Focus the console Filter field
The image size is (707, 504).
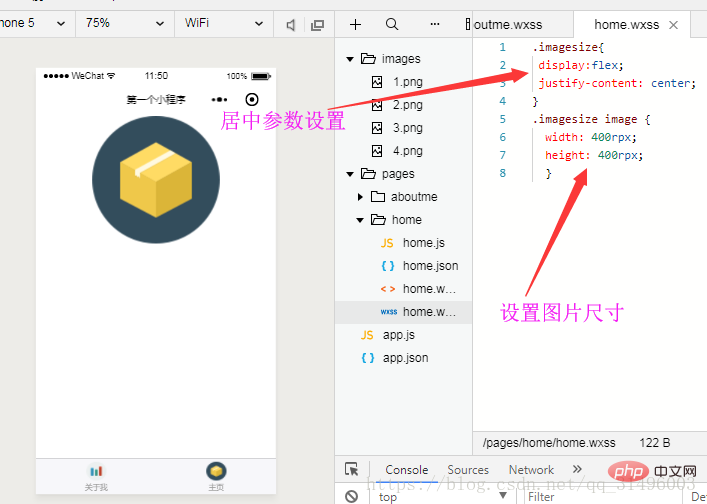[x=604, y=497]
